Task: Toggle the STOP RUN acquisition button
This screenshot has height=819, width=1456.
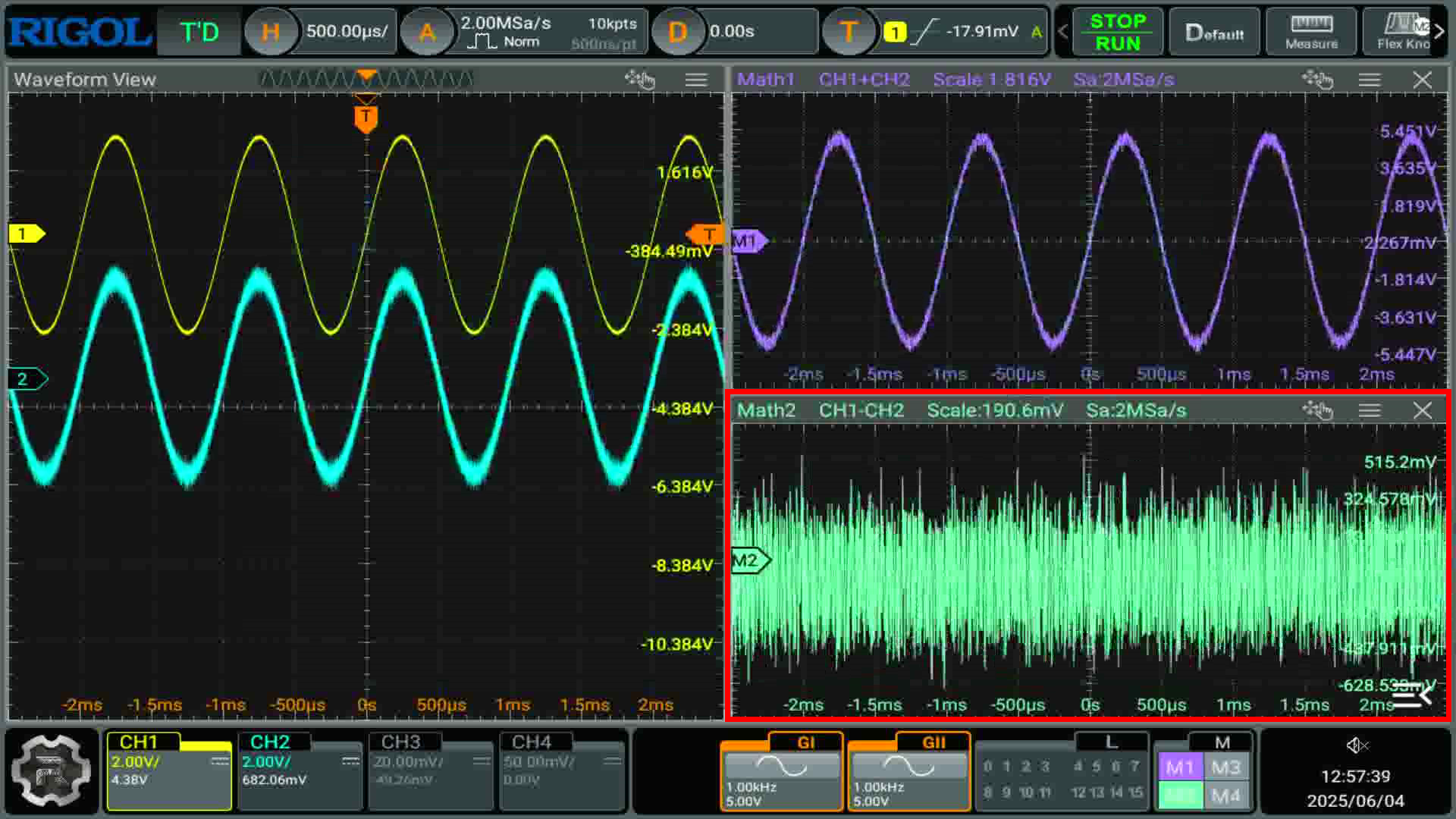Action: (1118, 32)
